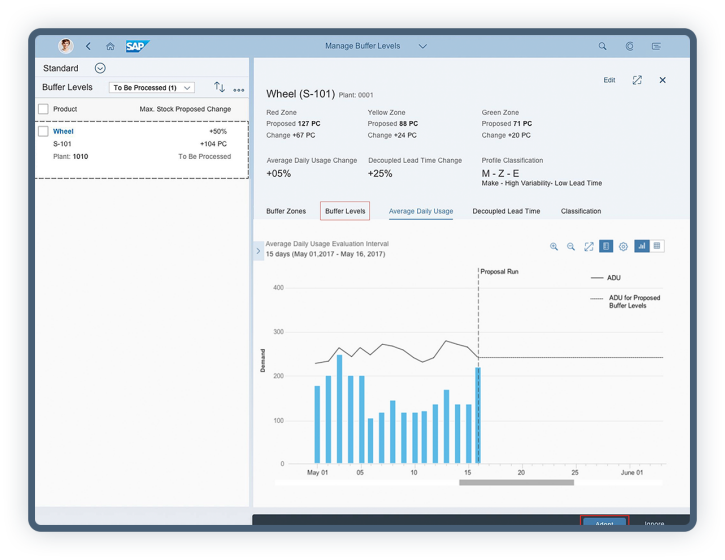Viewport: 725px width, 560px height.
Task: Open the user profile avatar
Action: (x=66, y=46)
